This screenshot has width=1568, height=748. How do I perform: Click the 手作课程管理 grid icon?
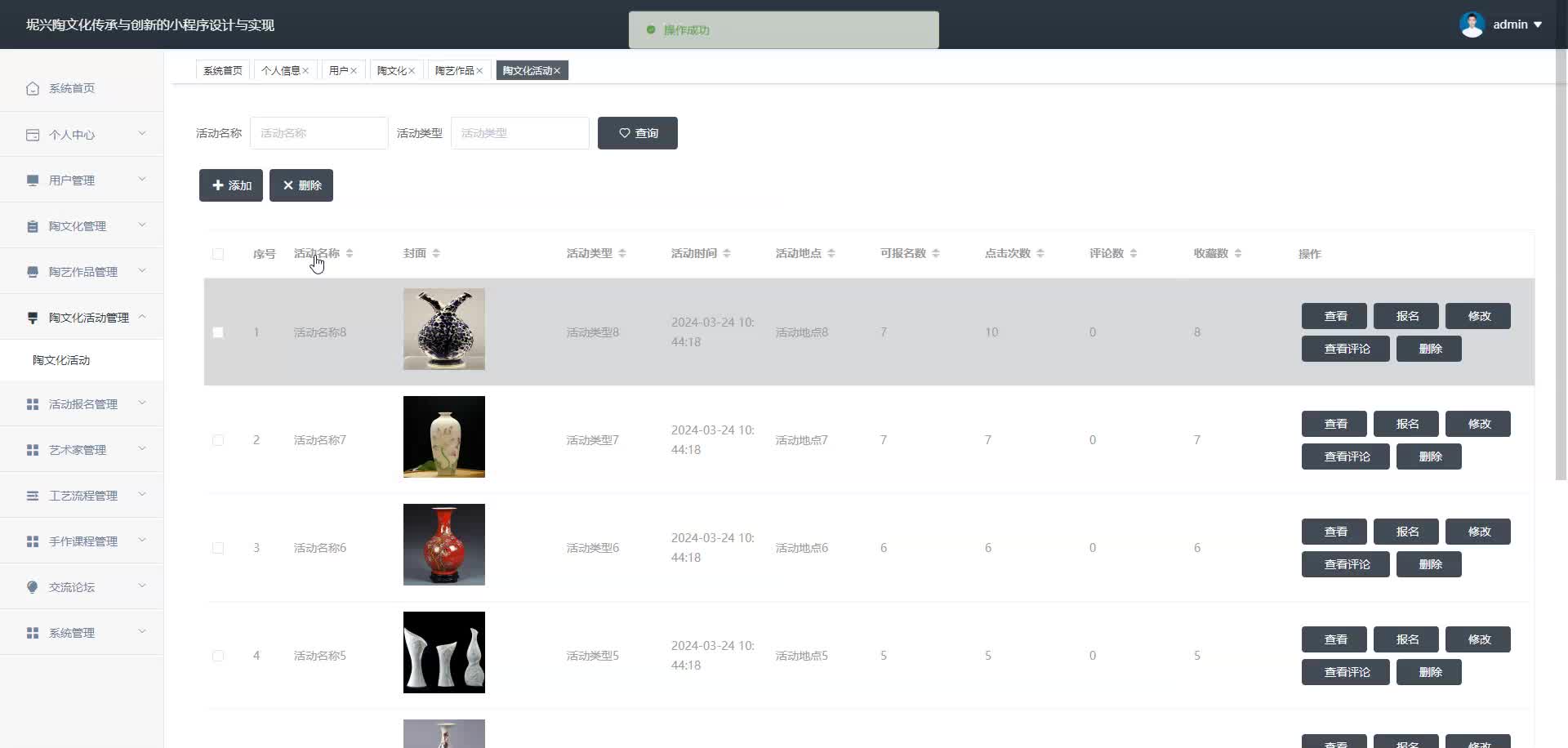point(33,541)
